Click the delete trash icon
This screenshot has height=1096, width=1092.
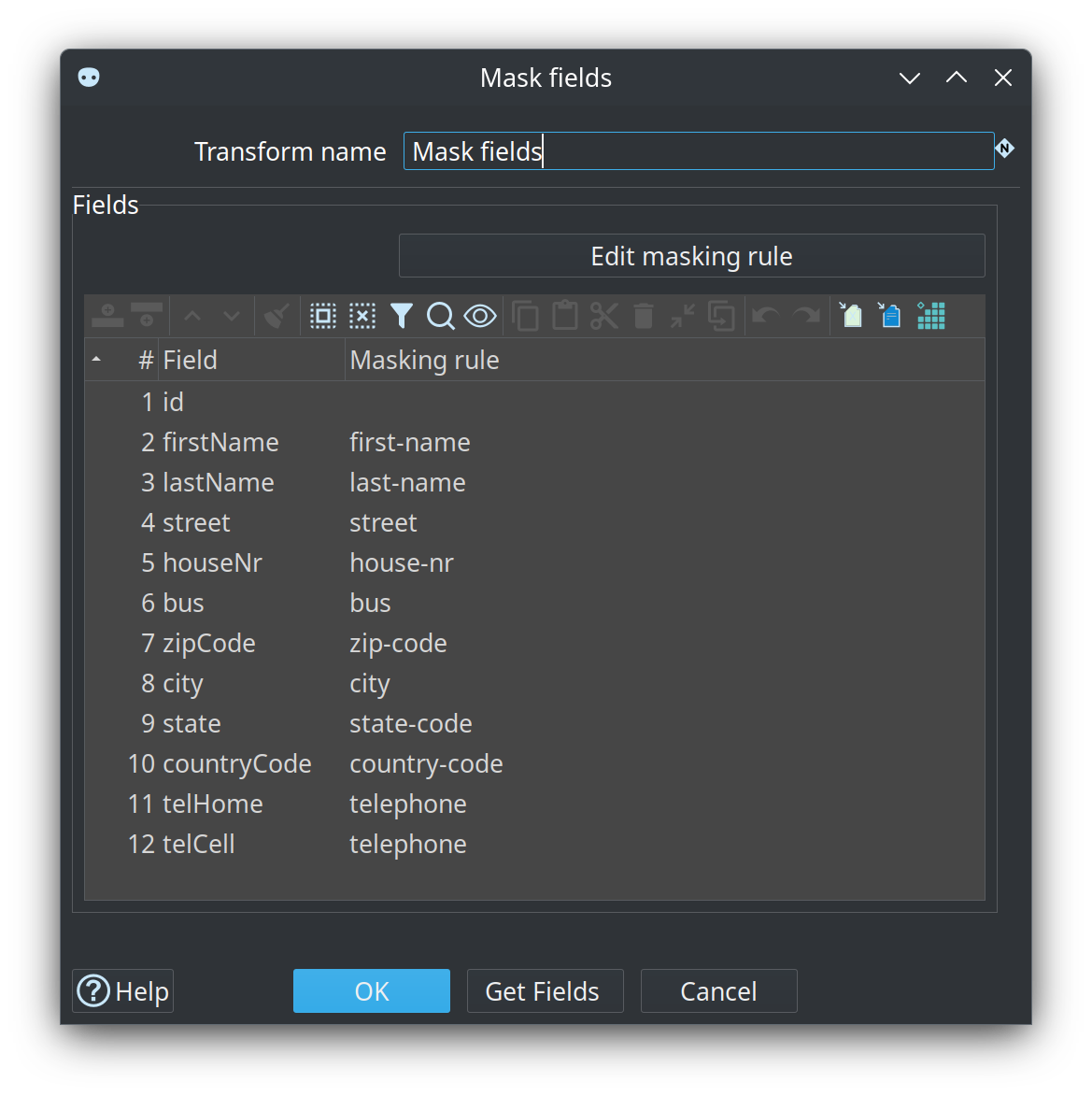tap(643, 316)
